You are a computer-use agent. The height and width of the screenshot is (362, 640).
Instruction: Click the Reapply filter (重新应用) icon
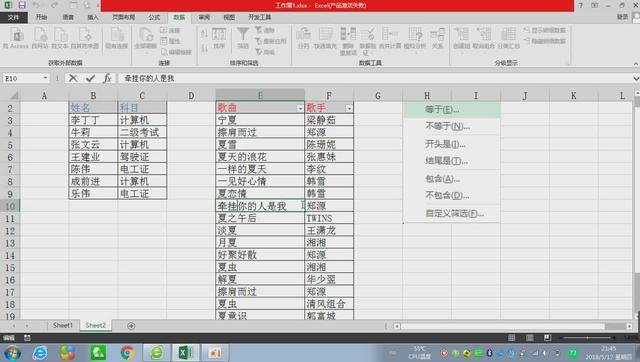[x=270, y=41]
